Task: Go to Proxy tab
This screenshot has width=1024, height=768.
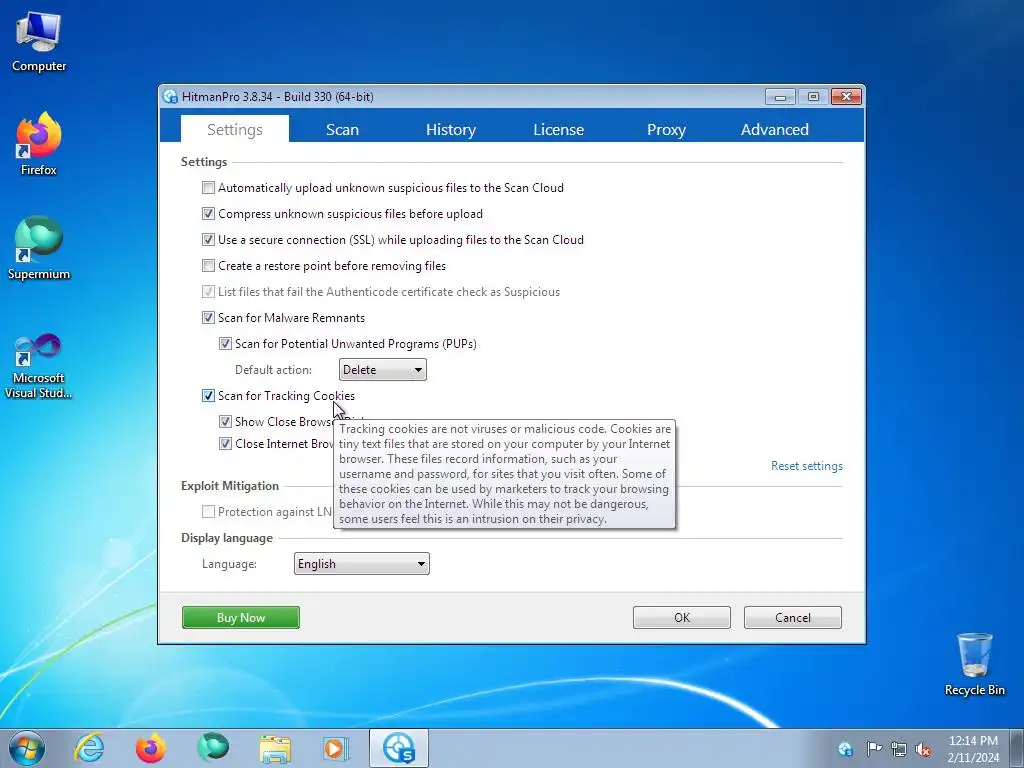Action: (x=666, y=129)
